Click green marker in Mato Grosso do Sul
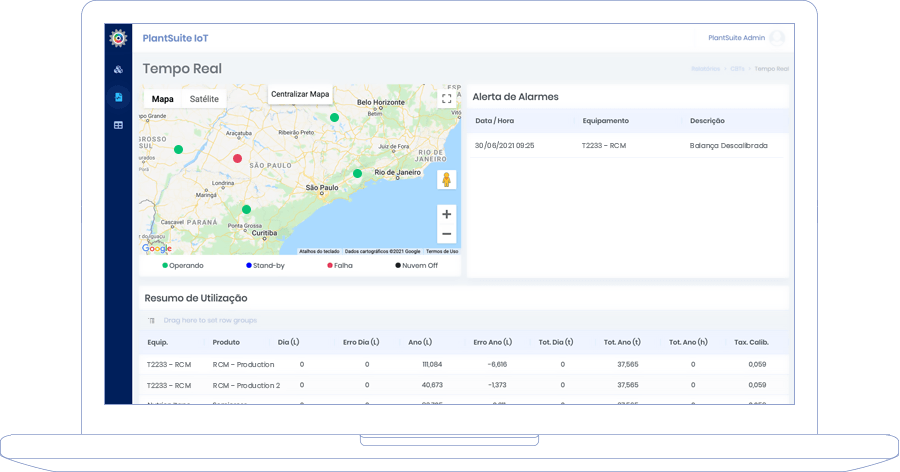The height and width of the screenshot is (472, 900). click(179, 149)
